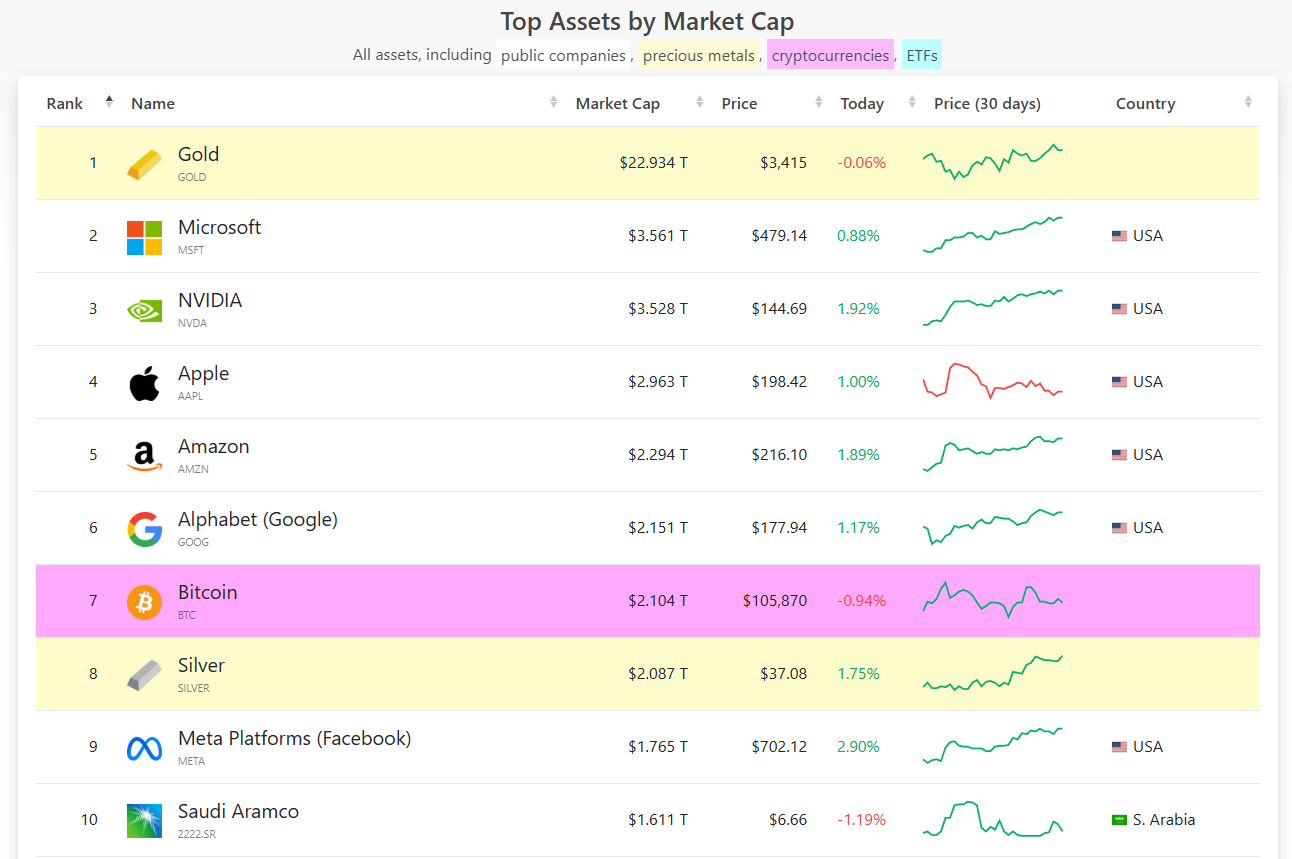Filter by ETFs tag

coord(922,55)
